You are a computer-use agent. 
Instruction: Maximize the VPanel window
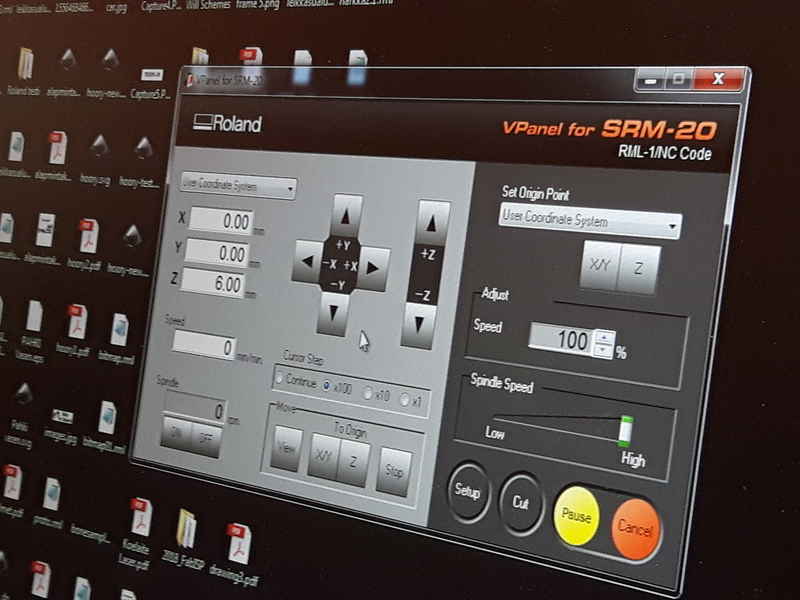(x=678, y=79)
